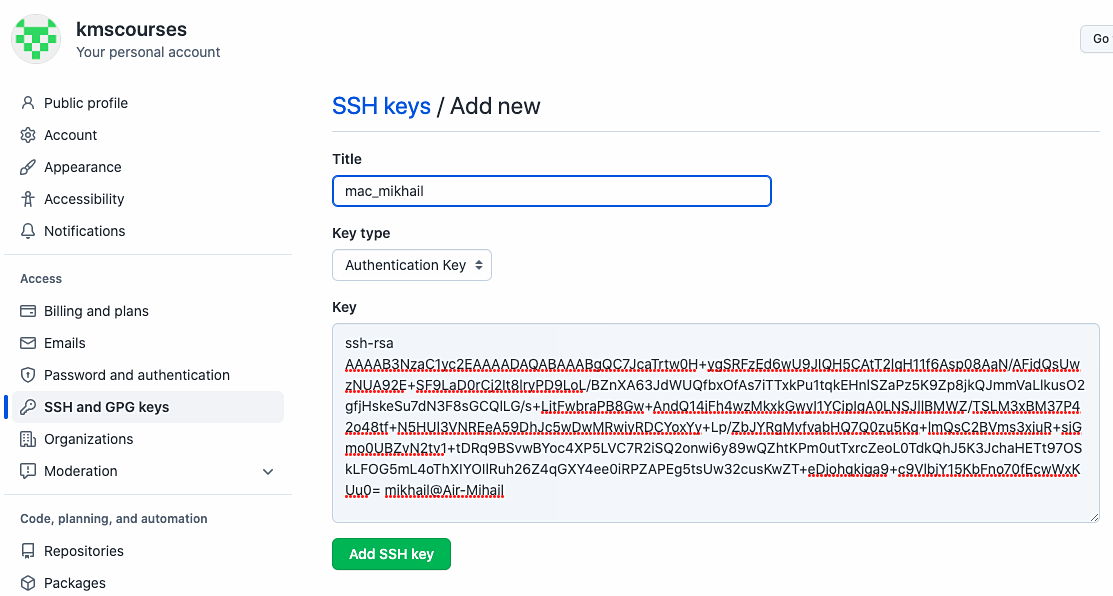Viewport: 1113px width, 596px height.
Task: Expand the Moderation section chevron
Action: coord(268,472)
